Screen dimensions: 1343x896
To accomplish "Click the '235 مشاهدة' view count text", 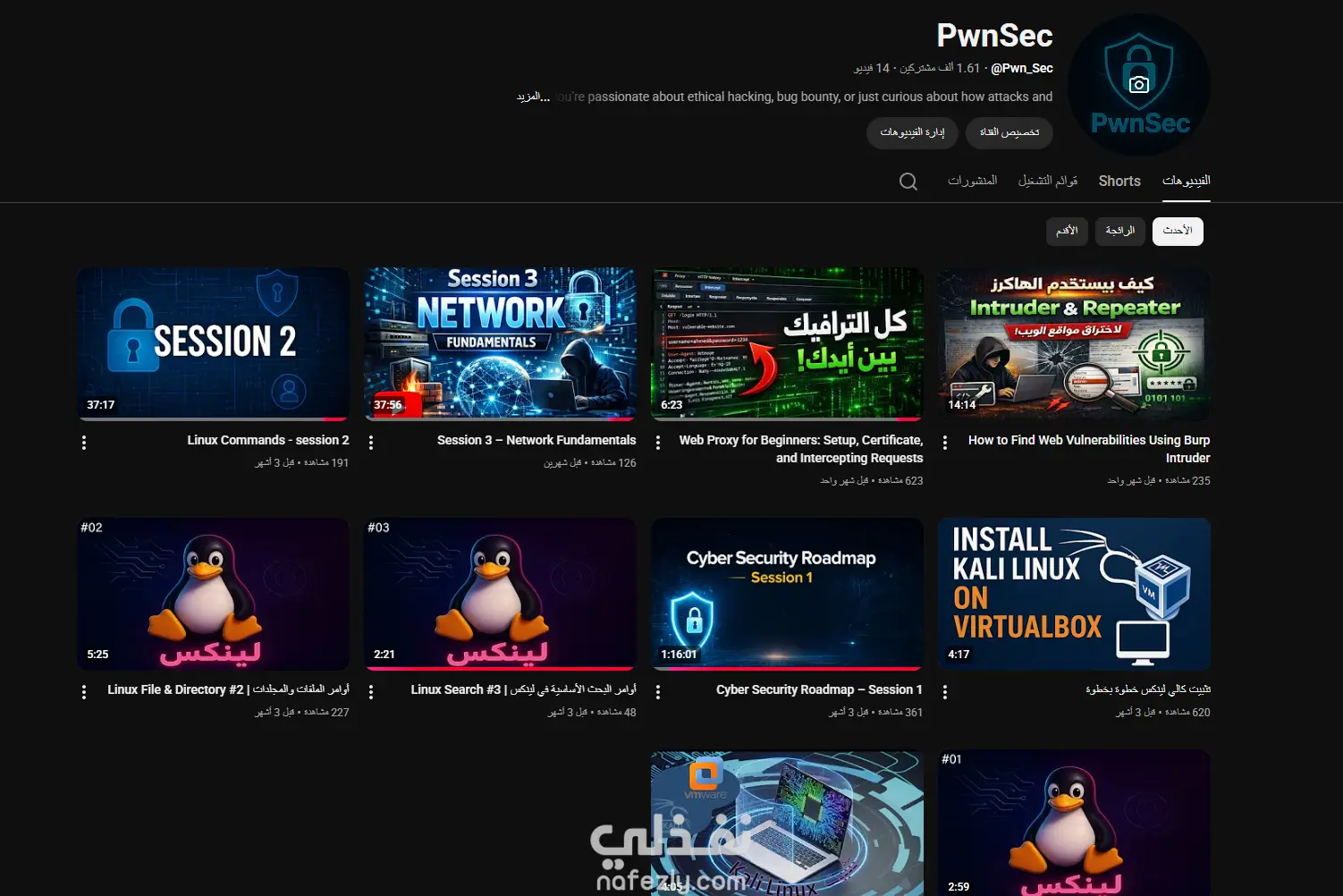I will [1187, 481].
